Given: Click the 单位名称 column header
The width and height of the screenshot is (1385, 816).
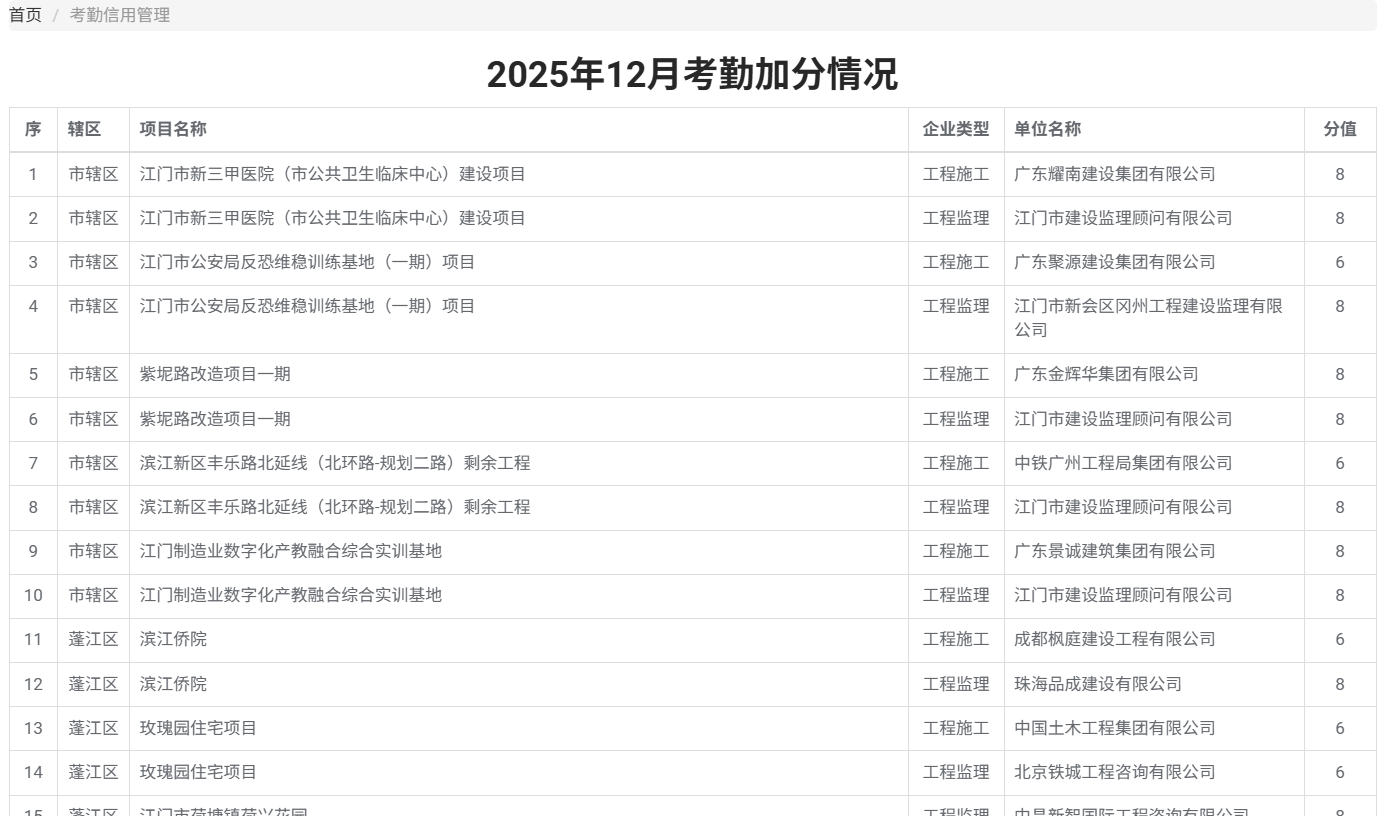Looking at the screenshot, I should [1047, 129].
